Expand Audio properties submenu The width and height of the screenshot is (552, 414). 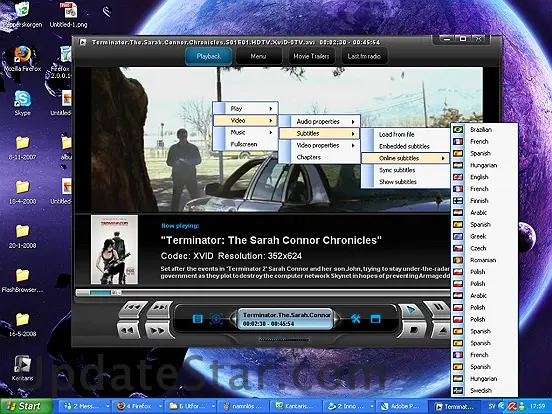320,121
